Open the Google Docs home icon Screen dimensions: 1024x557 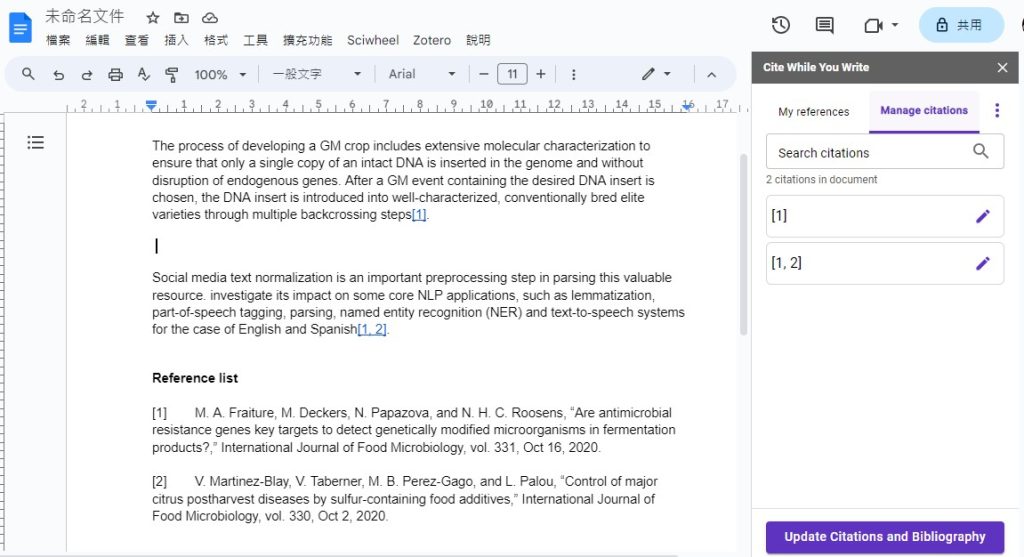[x=20, y=28]
